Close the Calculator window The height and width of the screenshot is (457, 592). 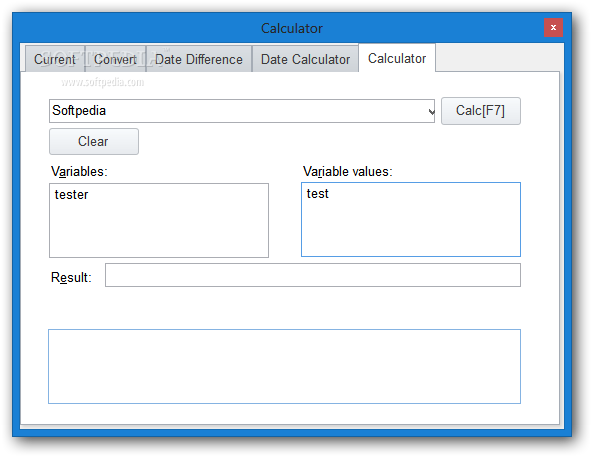click(x=553, y=27)
